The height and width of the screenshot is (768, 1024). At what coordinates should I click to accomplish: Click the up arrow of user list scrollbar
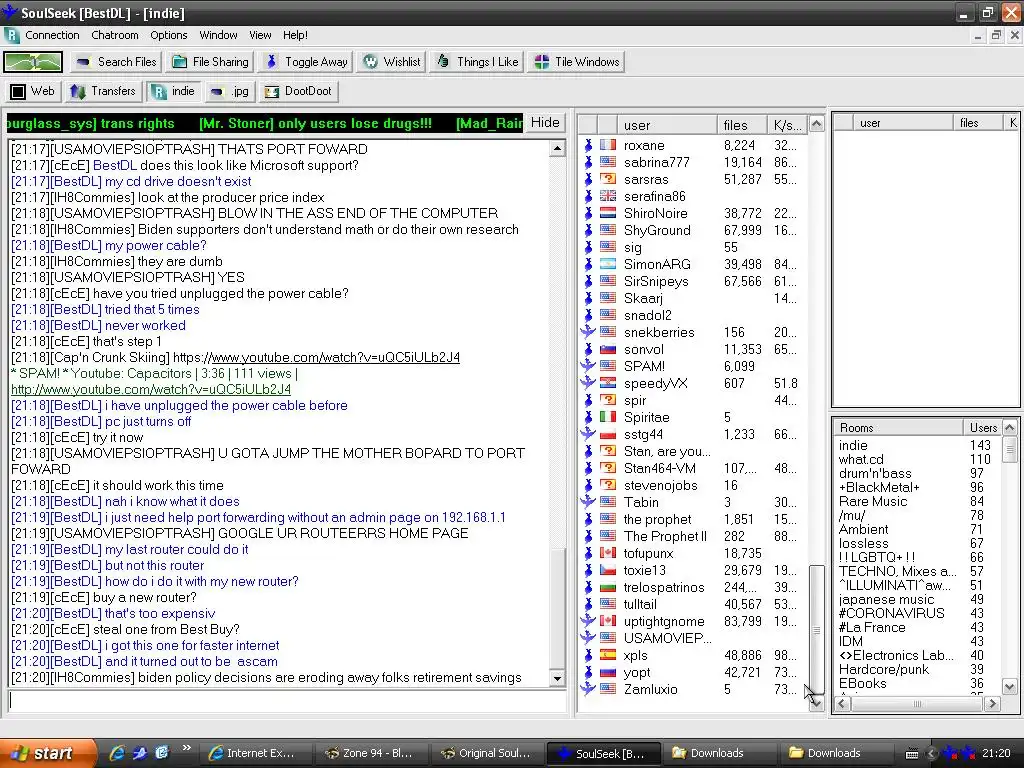pos(816,123)
